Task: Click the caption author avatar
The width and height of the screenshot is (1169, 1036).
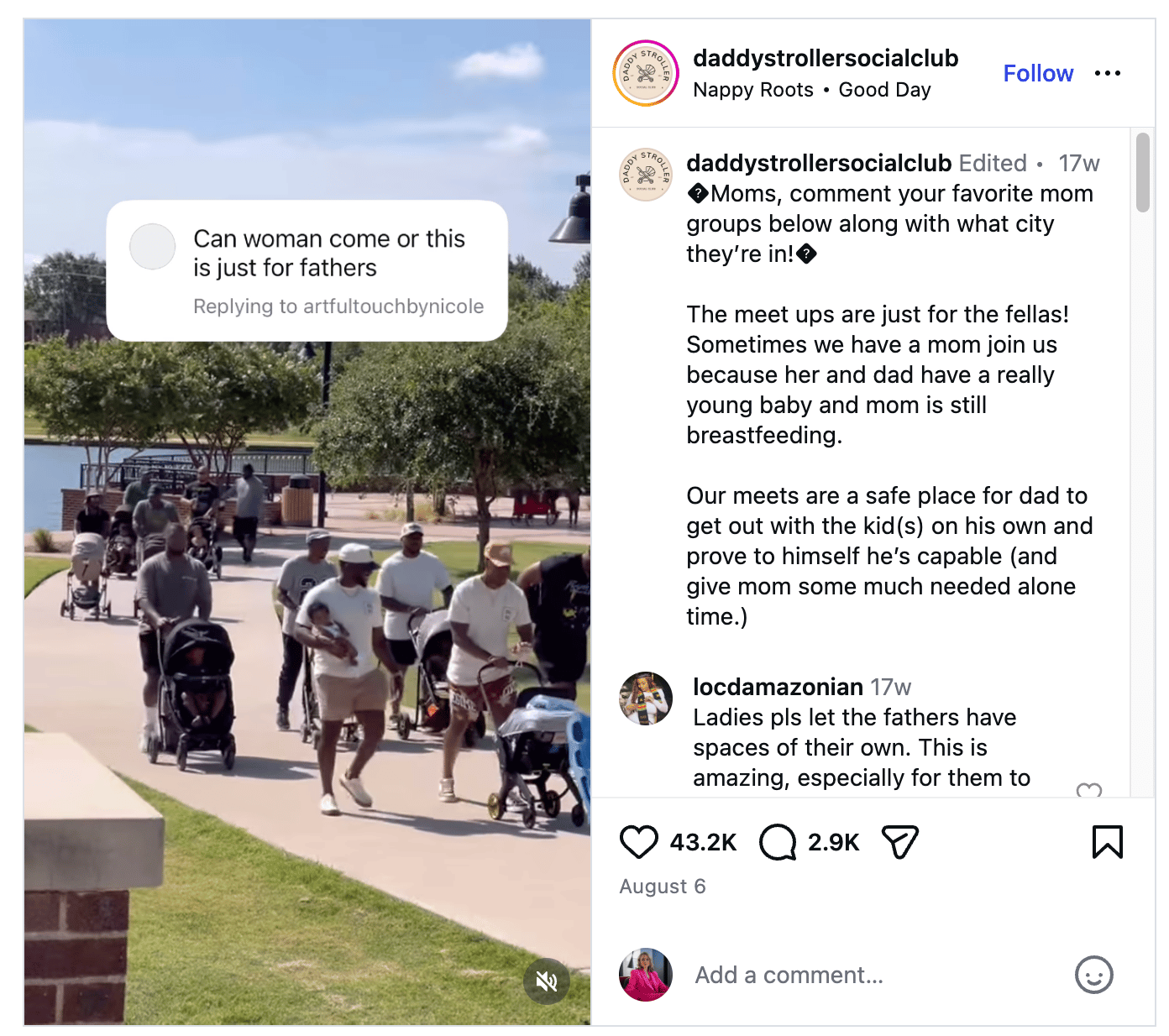Action: click(x=645, y=175)
